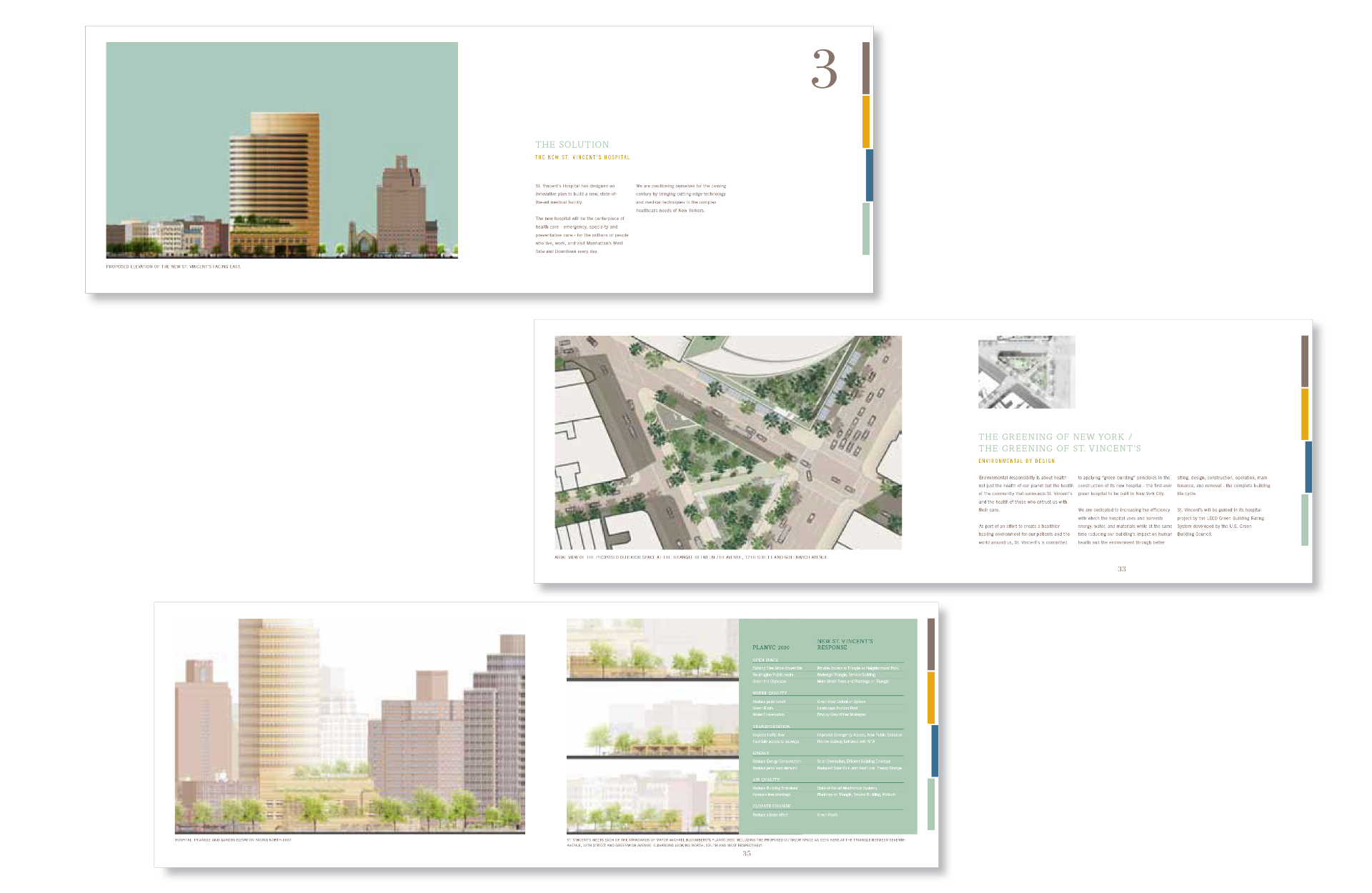This screenshot has height=893, width=1372.
Task: Click the hospital, triangle and garden elevation illustration
Action: 350,726
